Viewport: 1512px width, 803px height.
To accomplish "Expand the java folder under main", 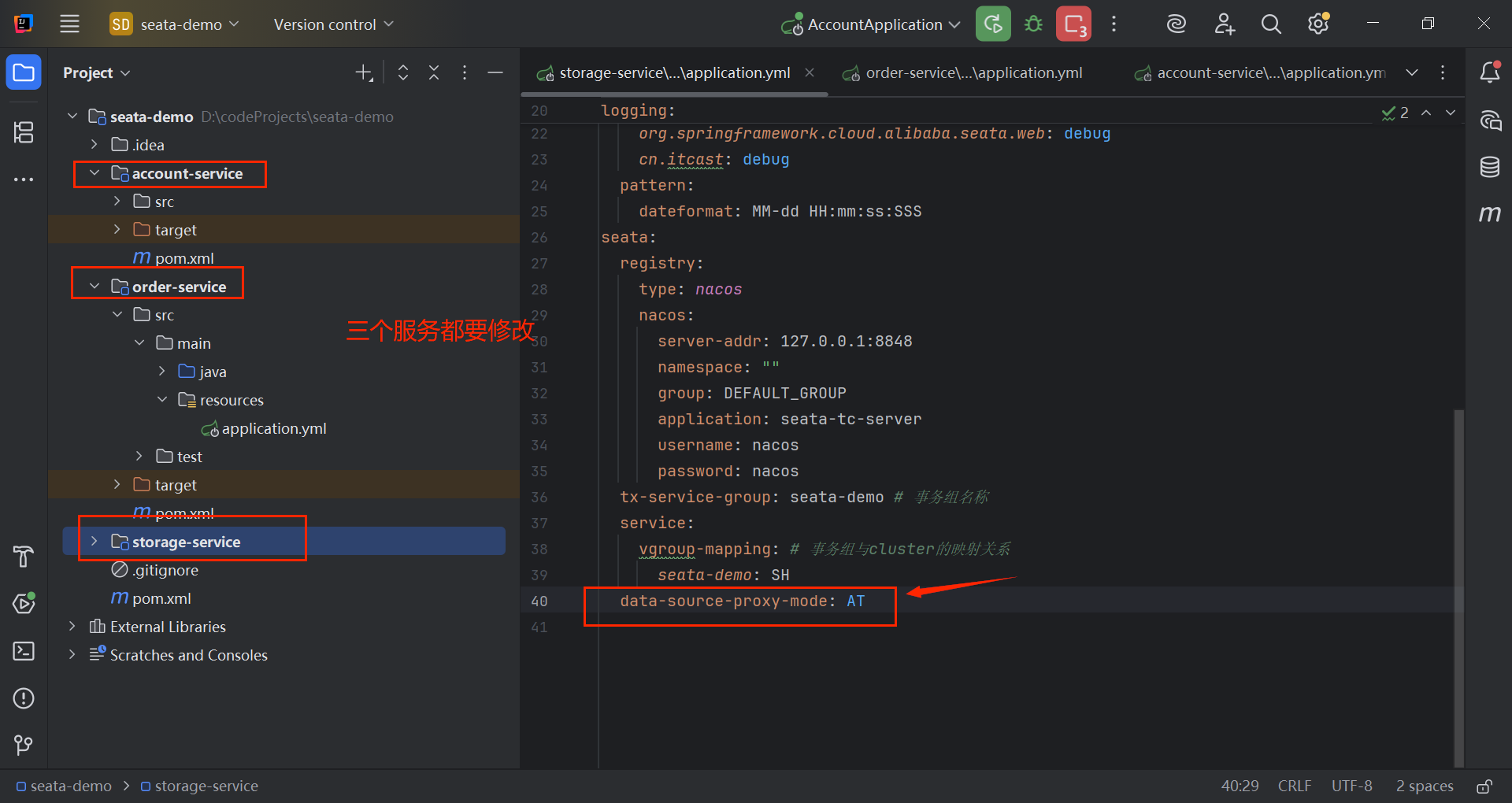I will (x=161, y=372).
